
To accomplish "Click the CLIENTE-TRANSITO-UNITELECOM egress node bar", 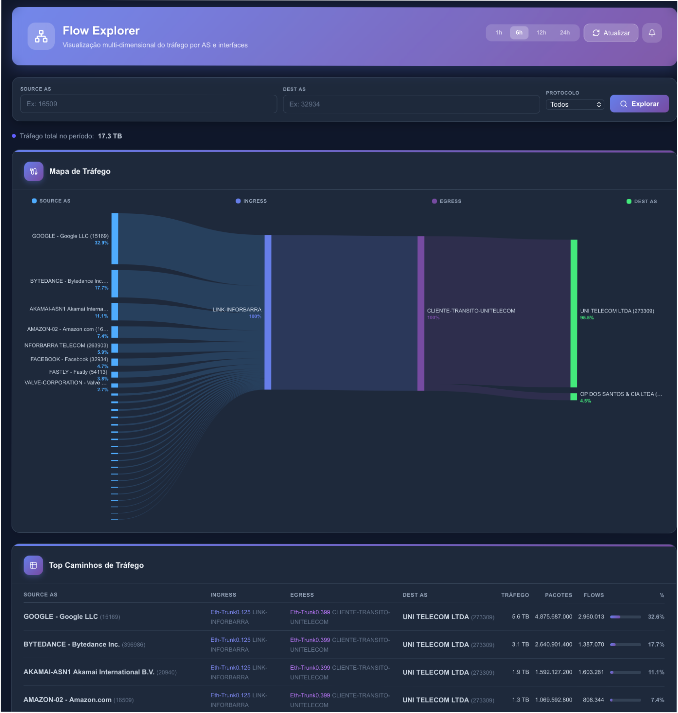I will (421, 313).
